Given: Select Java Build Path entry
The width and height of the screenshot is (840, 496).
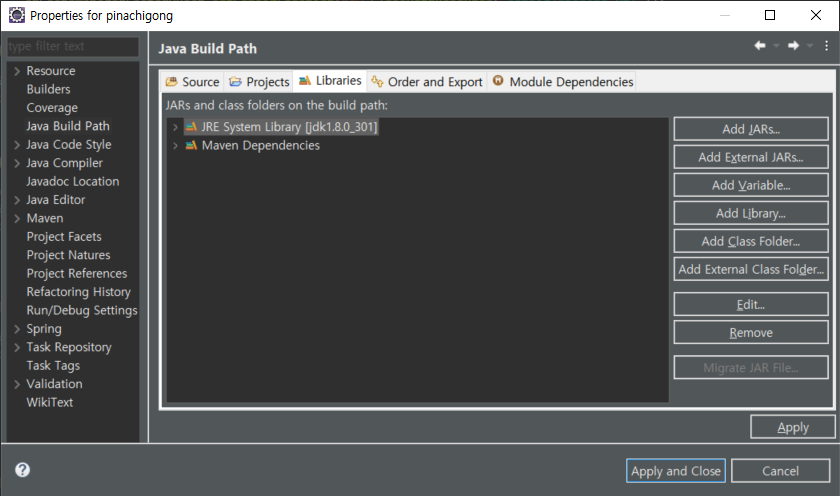Looking at the screenshot, I should 68,126.
